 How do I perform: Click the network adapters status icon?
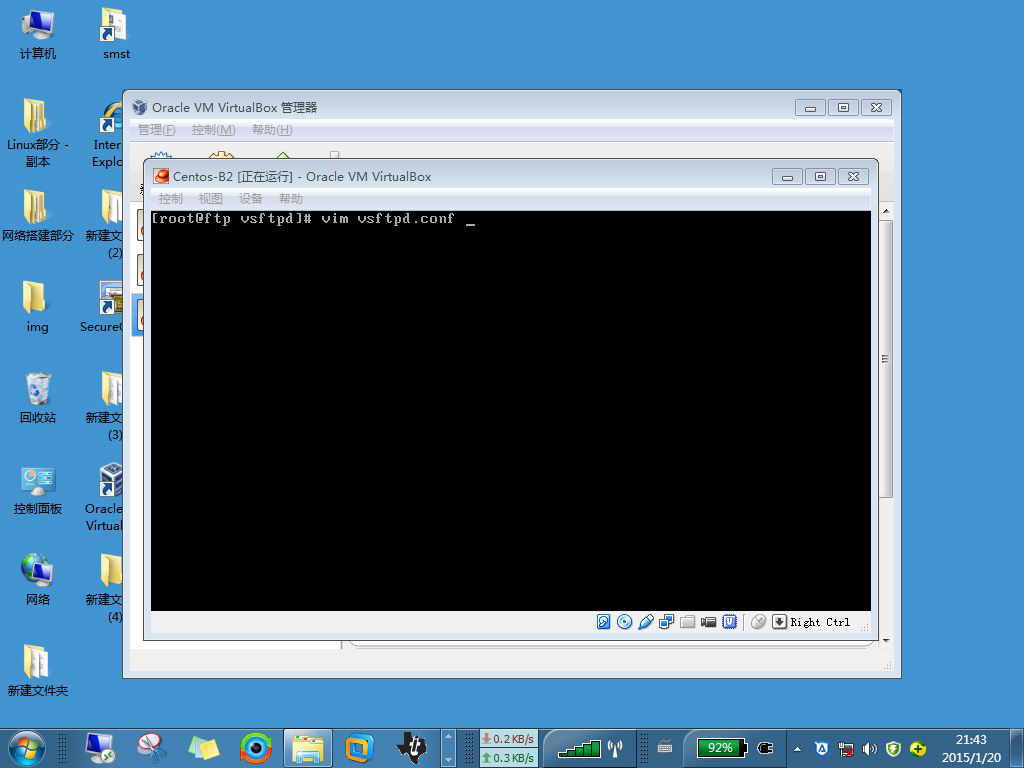click(x=666, y=622)
